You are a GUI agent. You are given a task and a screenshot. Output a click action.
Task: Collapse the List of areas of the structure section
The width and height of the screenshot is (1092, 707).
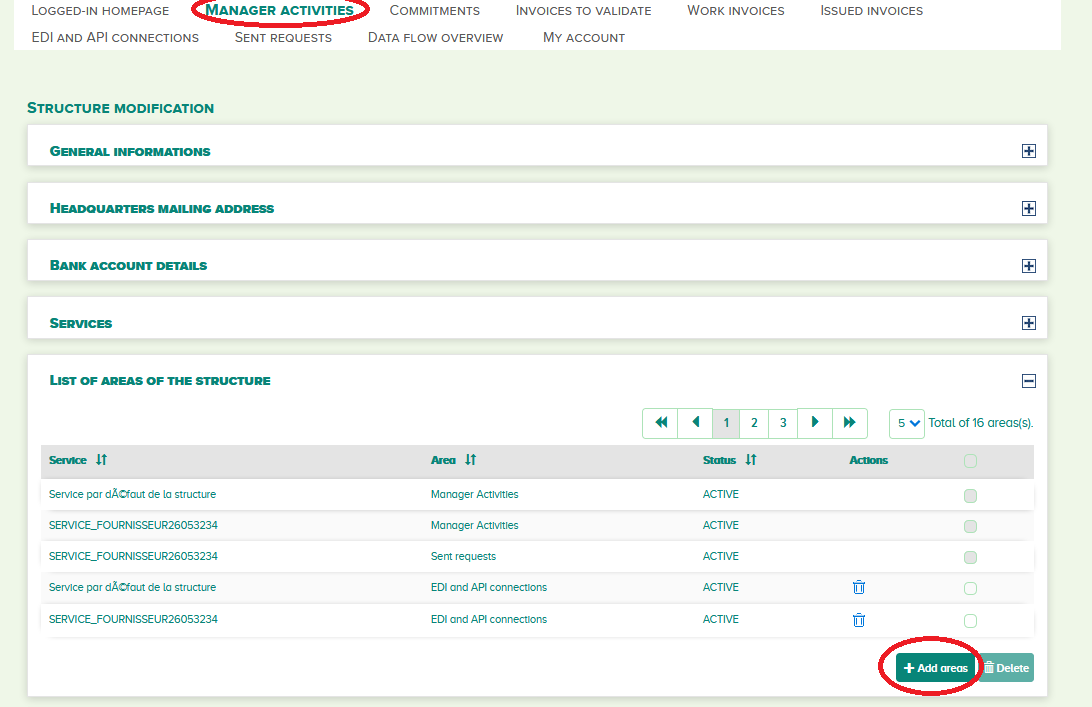coord(1028,381)
